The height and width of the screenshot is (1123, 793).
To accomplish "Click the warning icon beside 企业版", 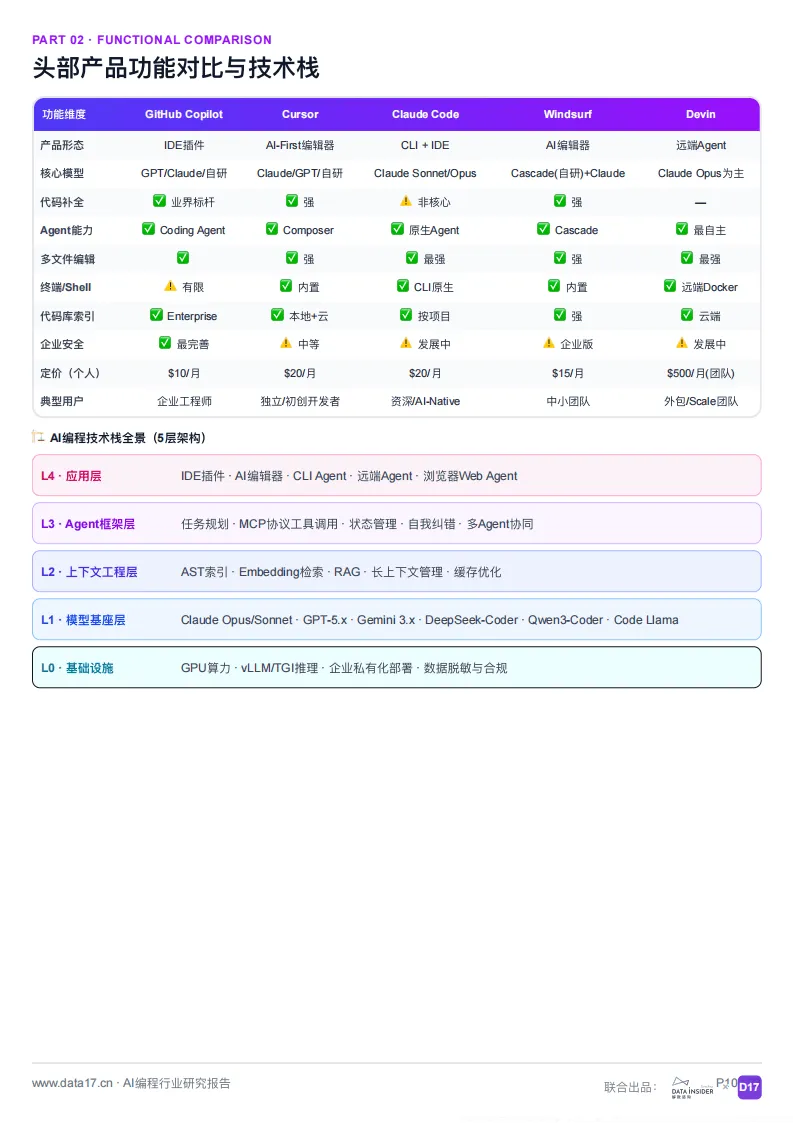I will point(549,343).
